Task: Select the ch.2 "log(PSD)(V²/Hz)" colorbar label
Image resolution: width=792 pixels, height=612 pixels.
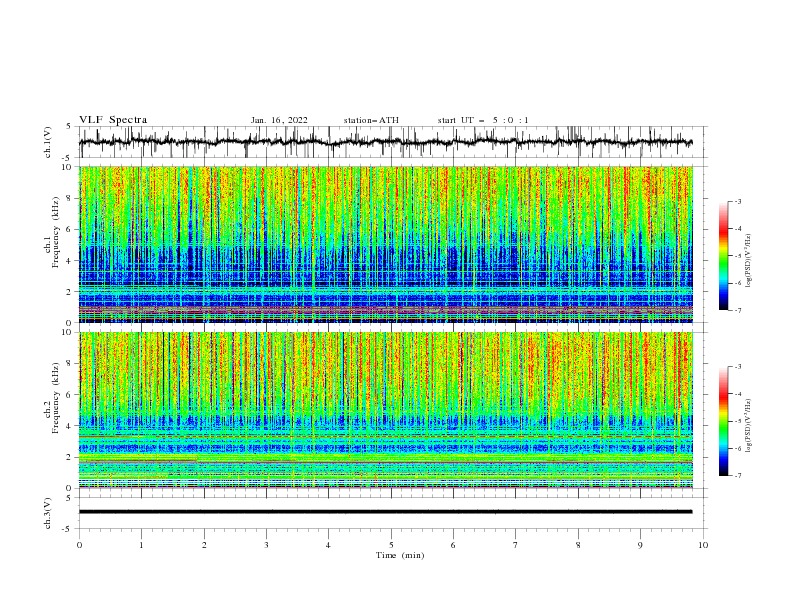Action: [748, 426]
